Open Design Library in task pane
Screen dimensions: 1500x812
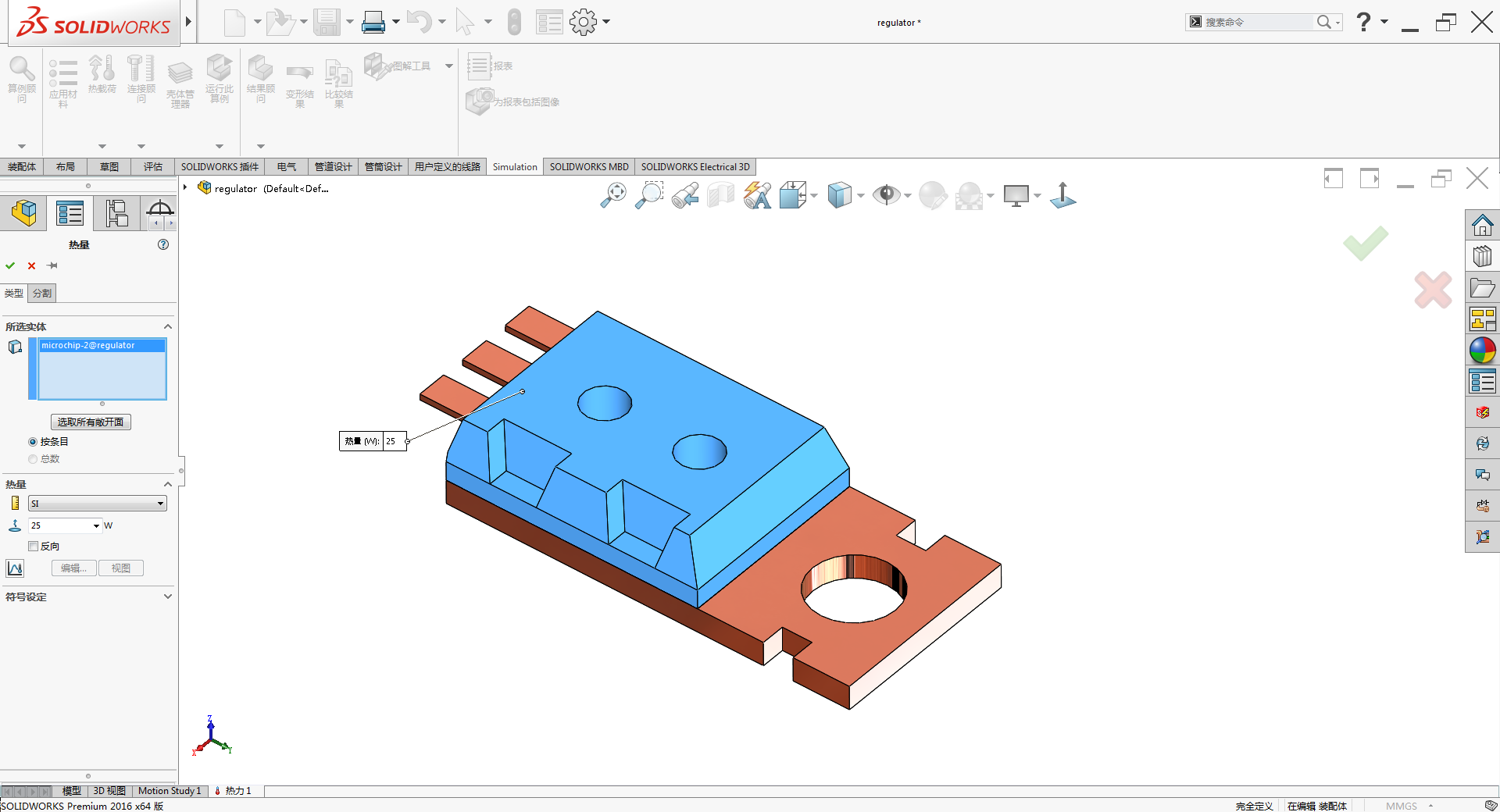(x=1482, y=256)
